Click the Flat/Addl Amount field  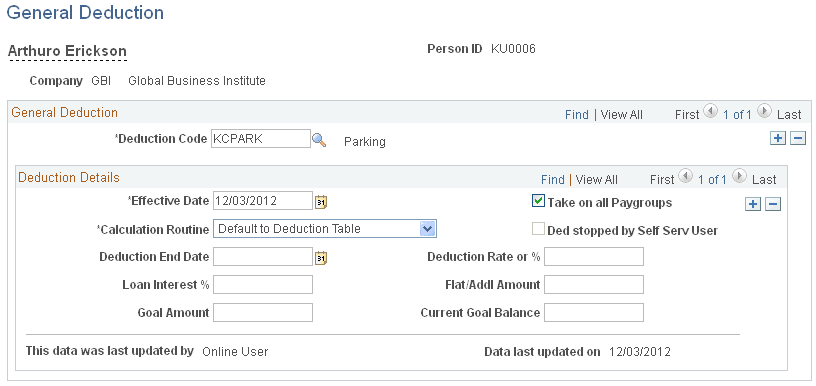pos(594,285)
